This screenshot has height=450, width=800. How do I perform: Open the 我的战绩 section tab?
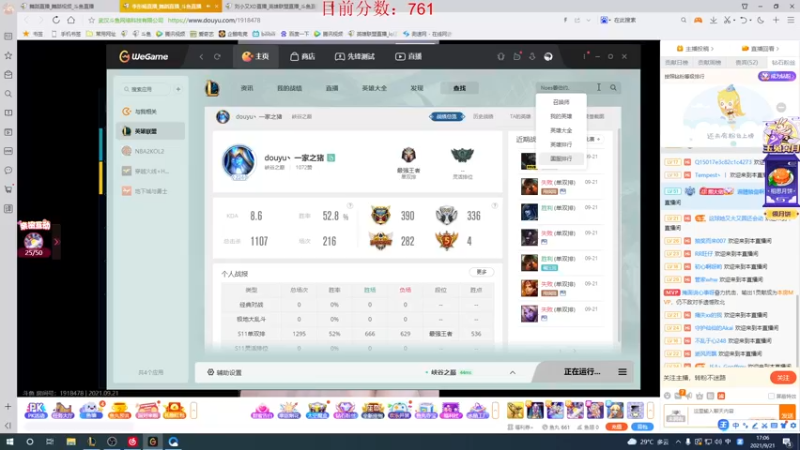[x=289, y=88]
